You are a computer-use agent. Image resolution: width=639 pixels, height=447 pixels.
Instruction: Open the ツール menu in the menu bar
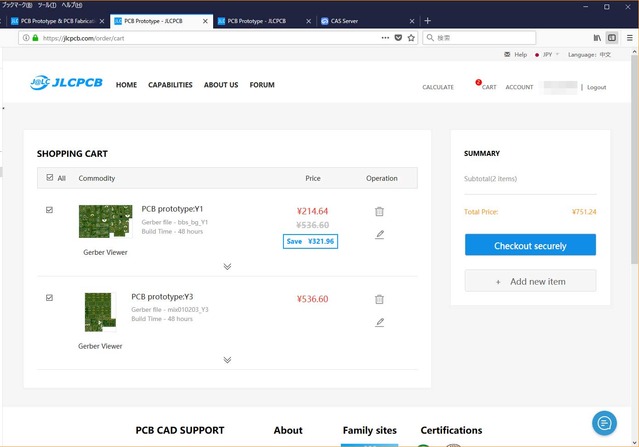[47, 5]
